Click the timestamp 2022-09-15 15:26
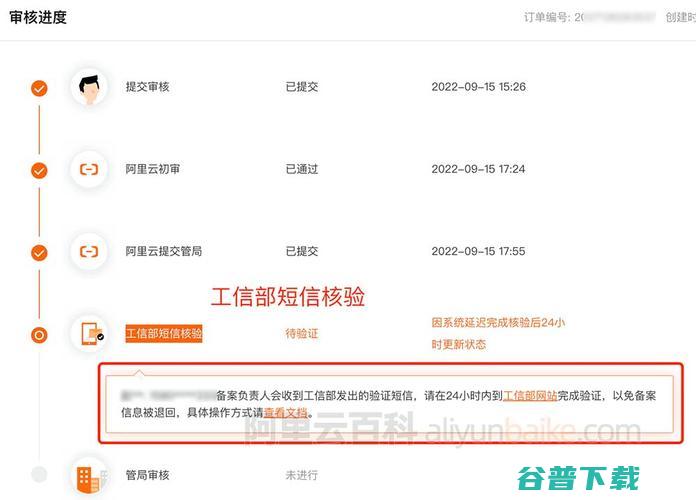The image size is (696, 500). (478, 87)
